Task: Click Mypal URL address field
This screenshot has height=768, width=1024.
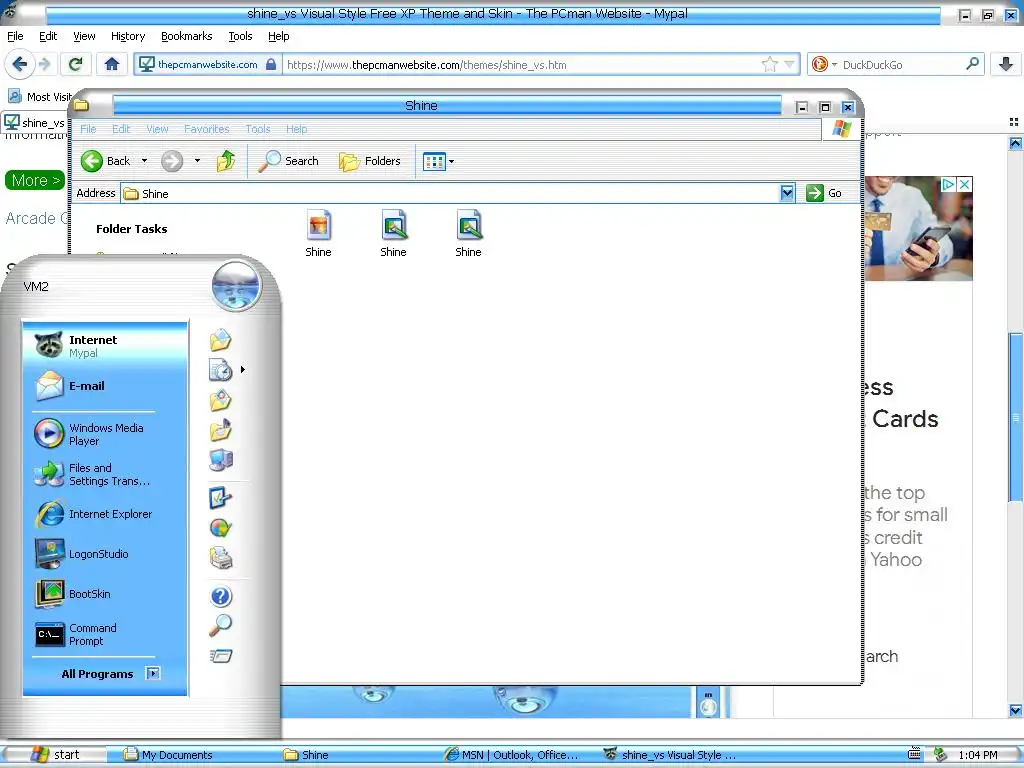Action: point(522,65)
